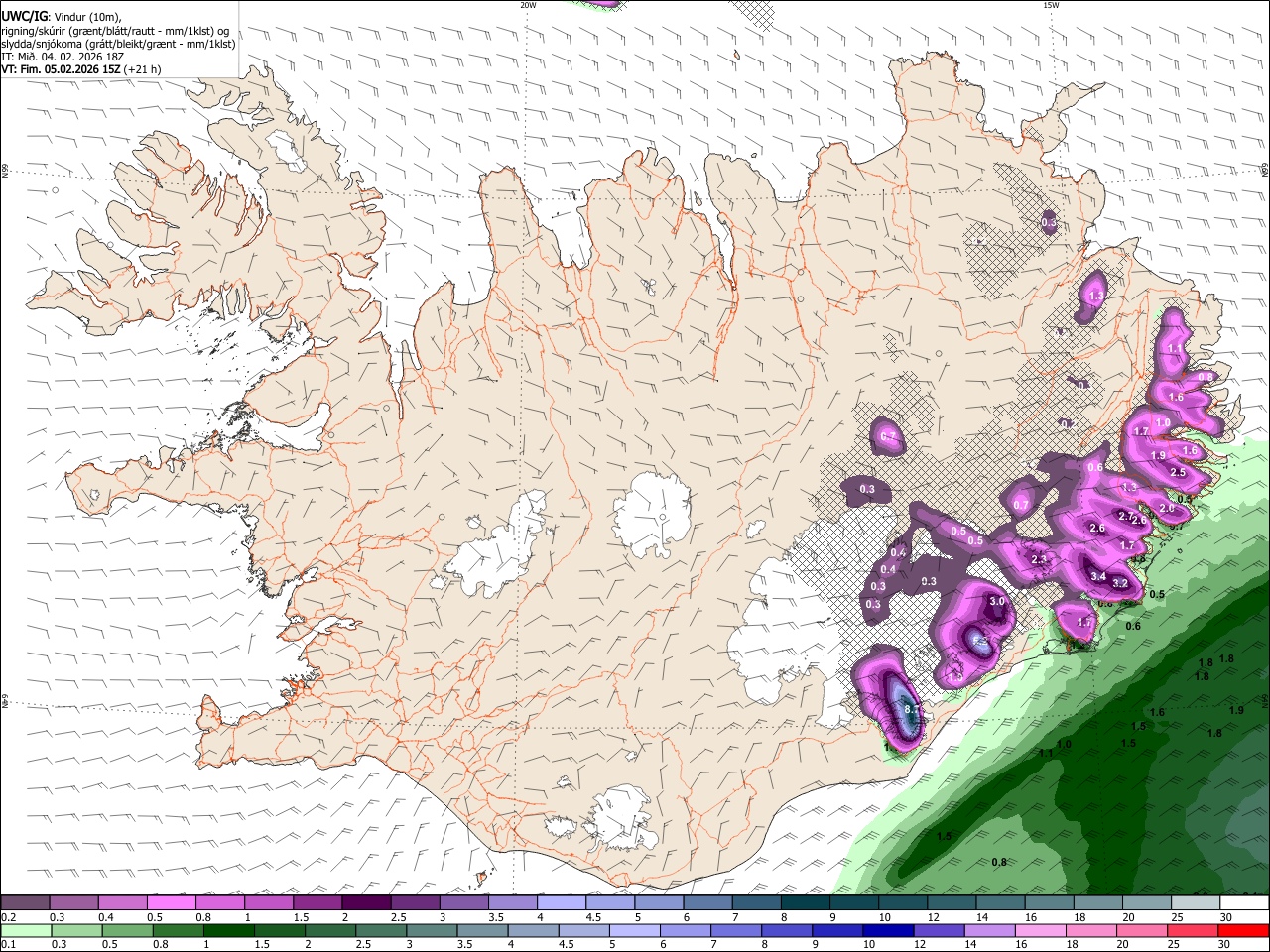This screenshot has height=952, width=1270.
Task: Click the '0.1' label on the rain scale
Action: 8,945
